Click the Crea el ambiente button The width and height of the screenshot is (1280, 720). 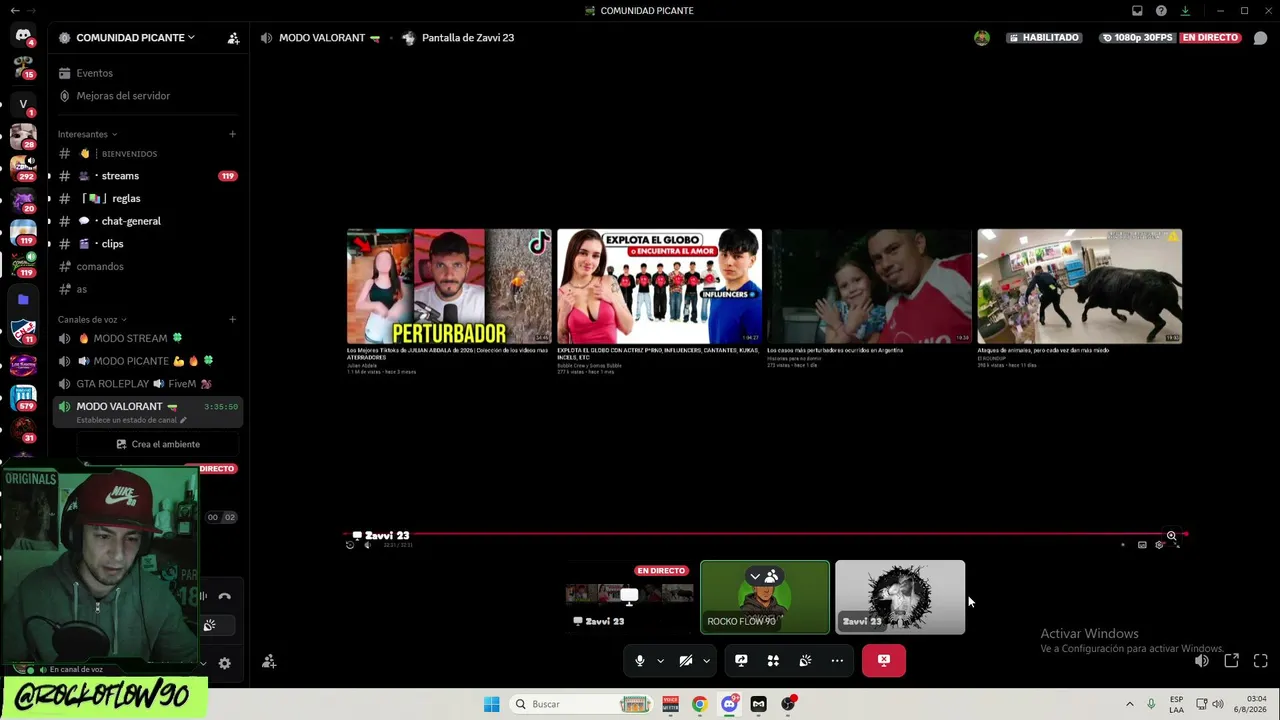(158, 444)
